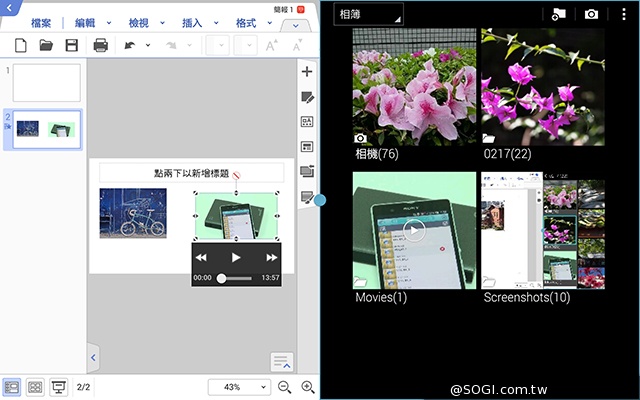Open the camera from the gallery toolbar
Viewport: 640px width, 400px height.
[x=591, y=14]
